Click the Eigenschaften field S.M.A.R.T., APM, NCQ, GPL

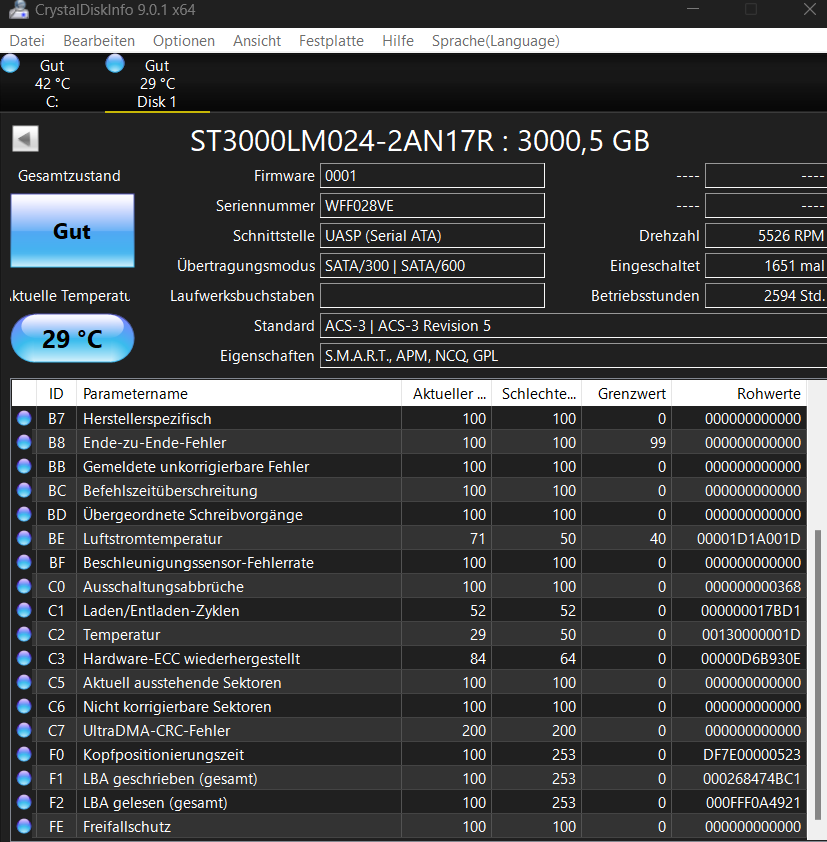[573, 356]
